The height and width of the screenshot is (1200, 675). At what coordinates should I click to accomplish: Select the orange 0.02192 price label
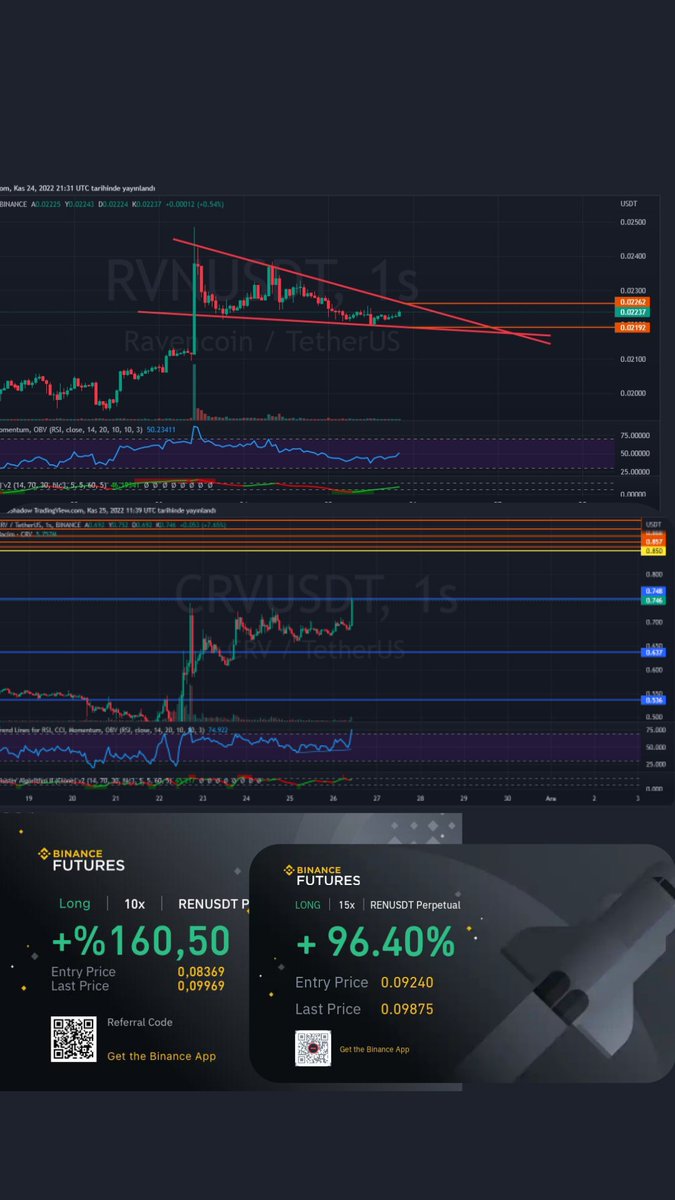click(630, 327)
